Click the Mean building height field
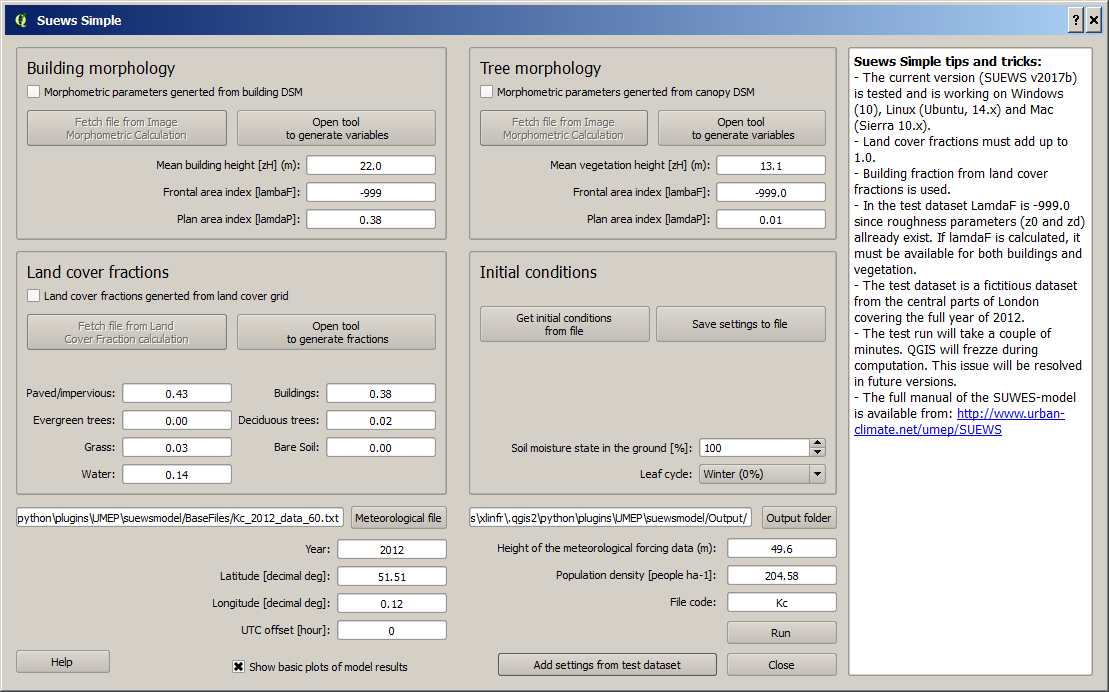The image size is (1109, 692). pyautogui.click(x=371, y=166)
